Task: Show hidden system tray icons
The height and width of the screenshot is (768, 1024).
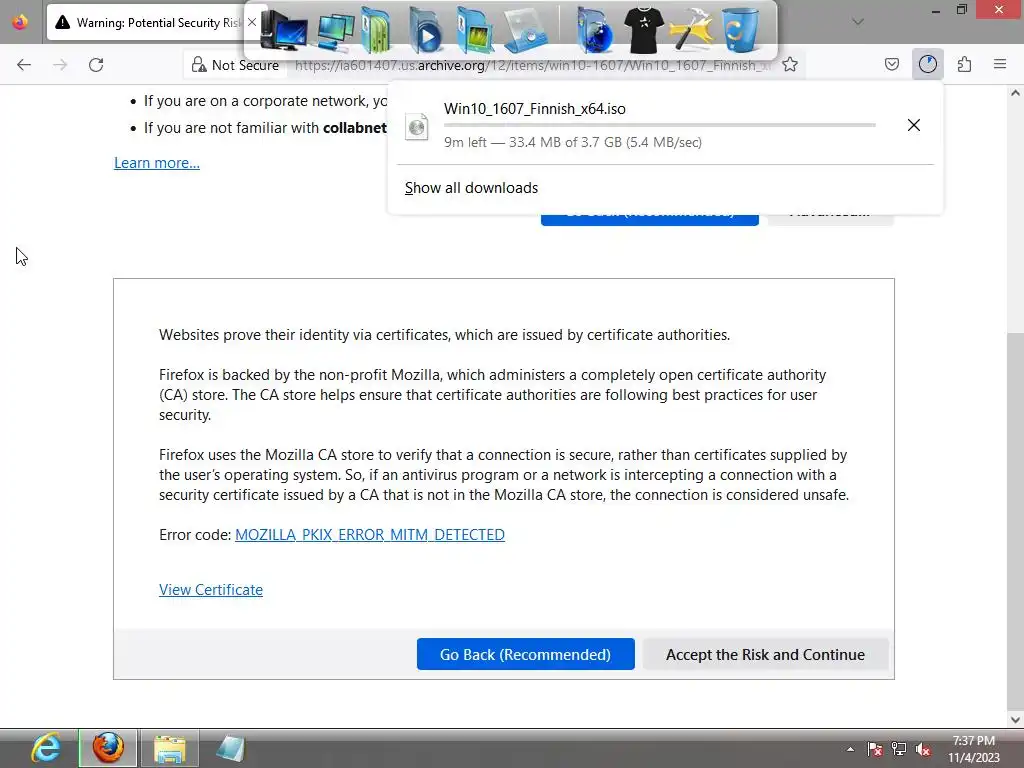Action: pyautogui.click(x=850, y=749)
